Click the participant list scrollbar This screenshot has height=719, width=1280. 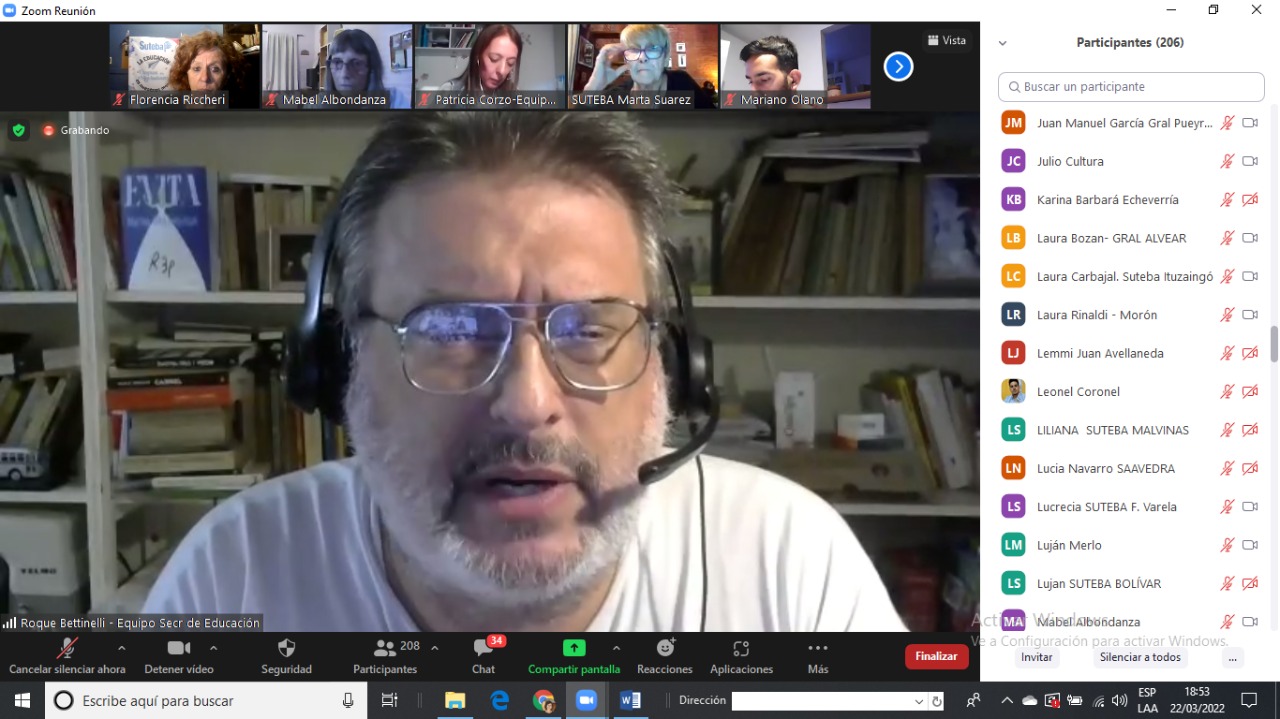(x=1273, y=343)
